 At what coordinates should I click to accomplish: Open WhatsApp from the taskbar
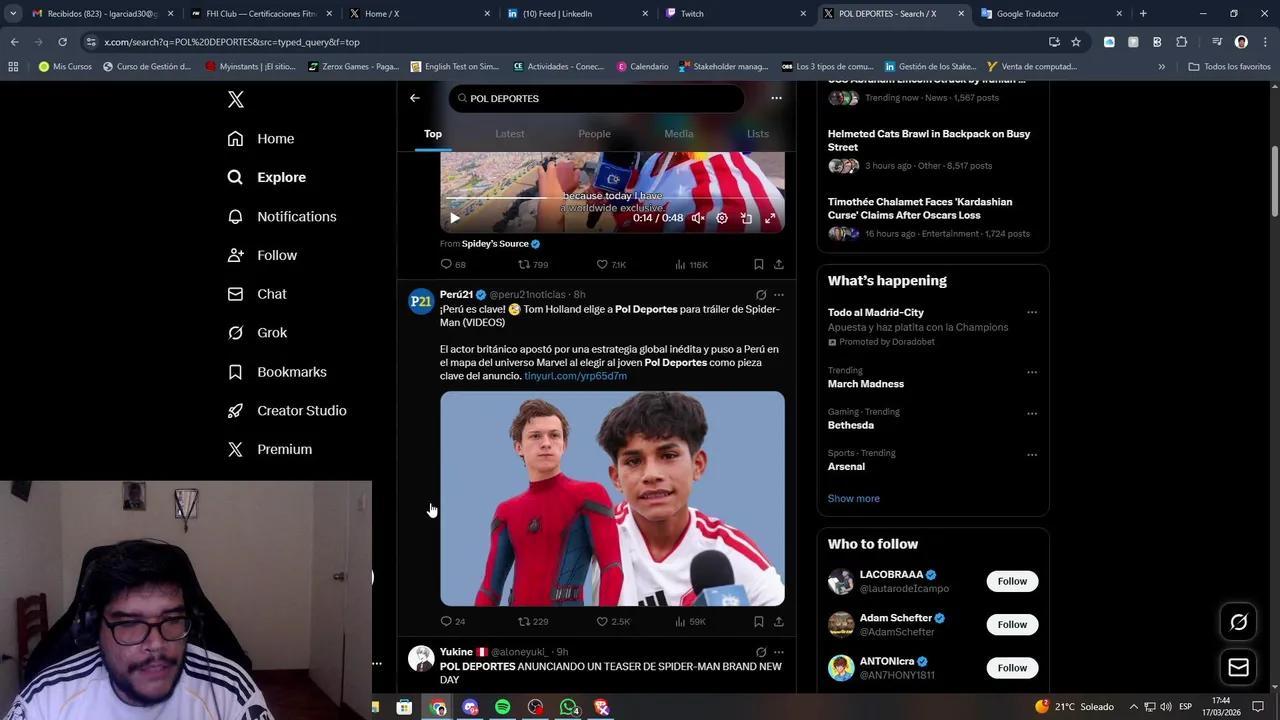point(569,707)
